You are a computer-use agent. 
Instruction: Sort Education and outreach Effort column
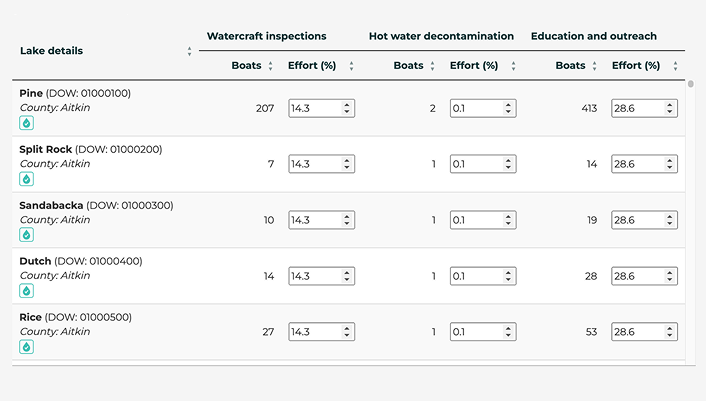[675, 66]
